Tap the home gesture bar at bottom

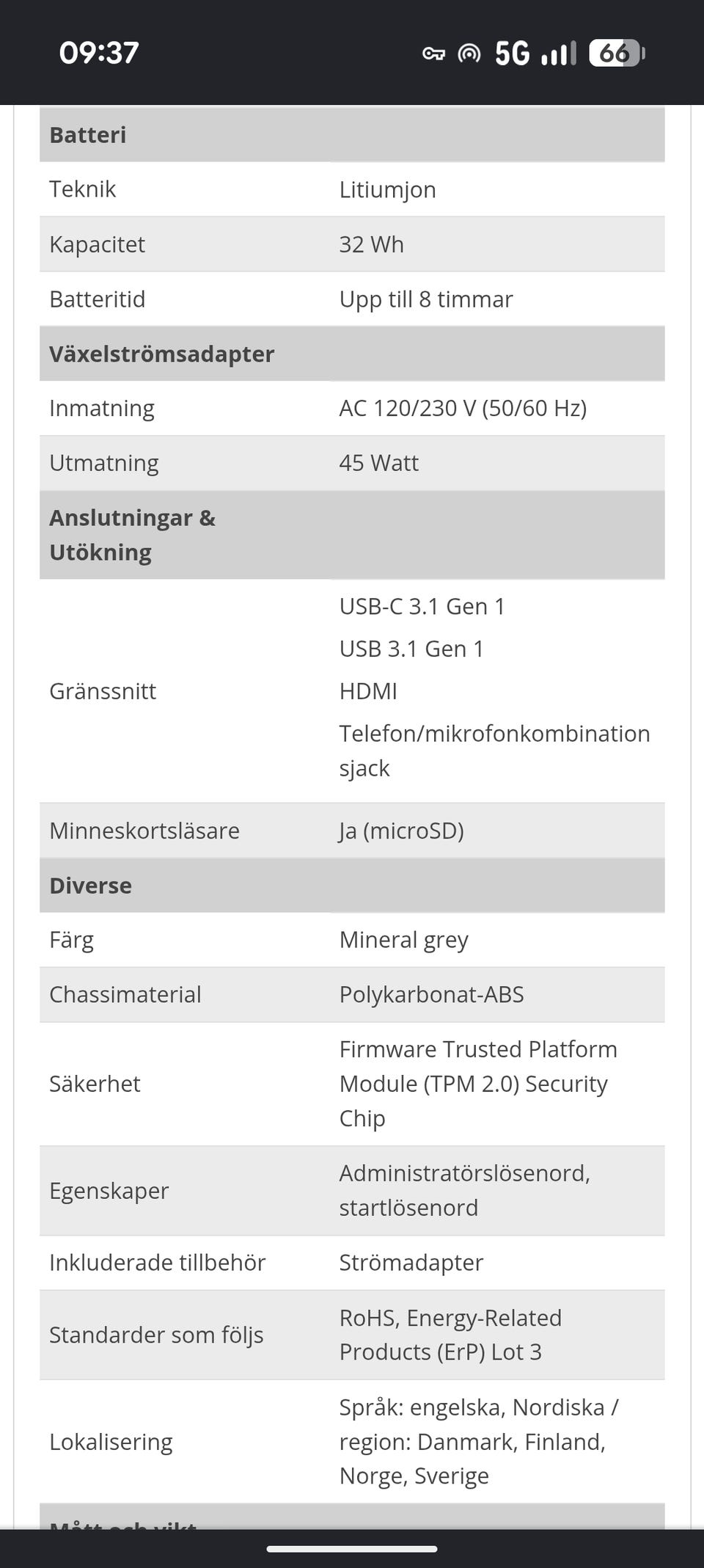coord(352,1549)
